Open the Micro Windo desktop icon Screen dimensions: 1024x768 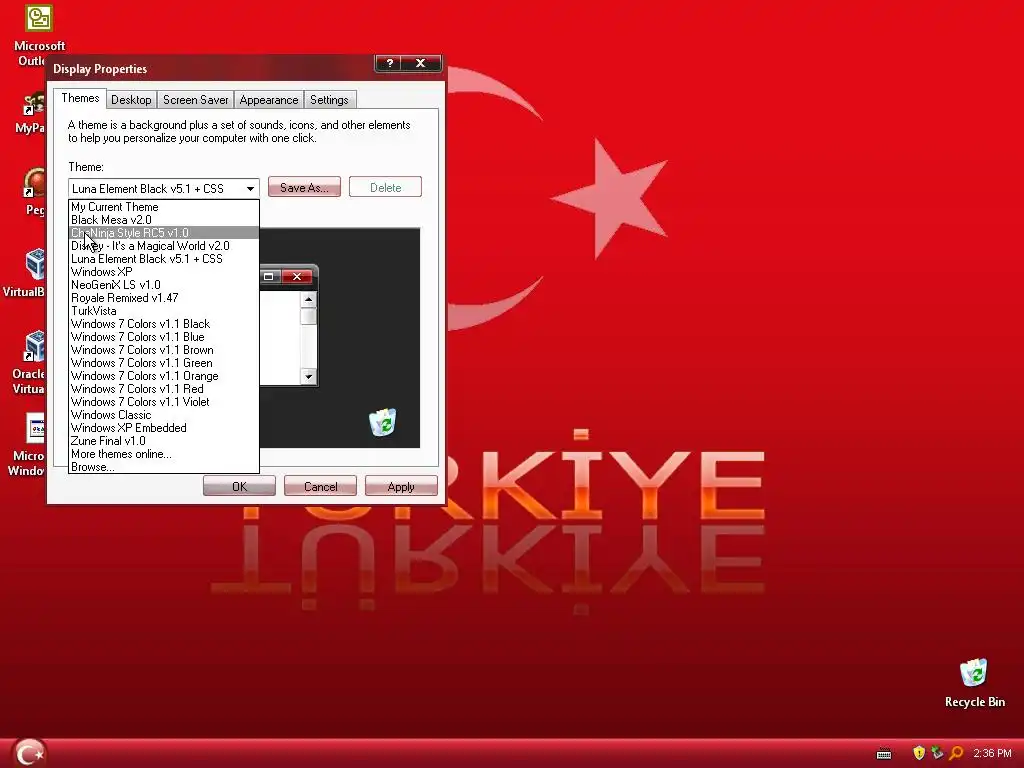[35, 428]
